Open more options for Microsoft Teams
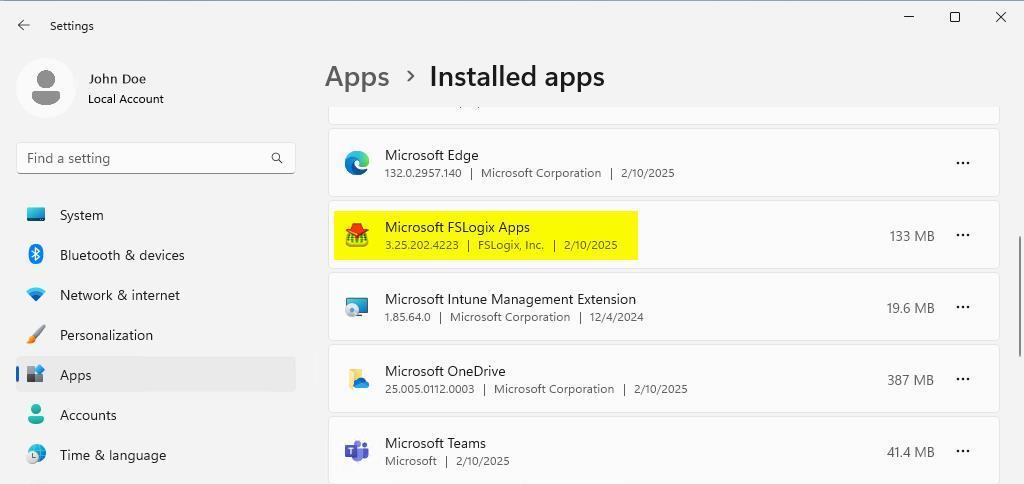This screenshot has height=484, width=1024. [x=962, y=451]
